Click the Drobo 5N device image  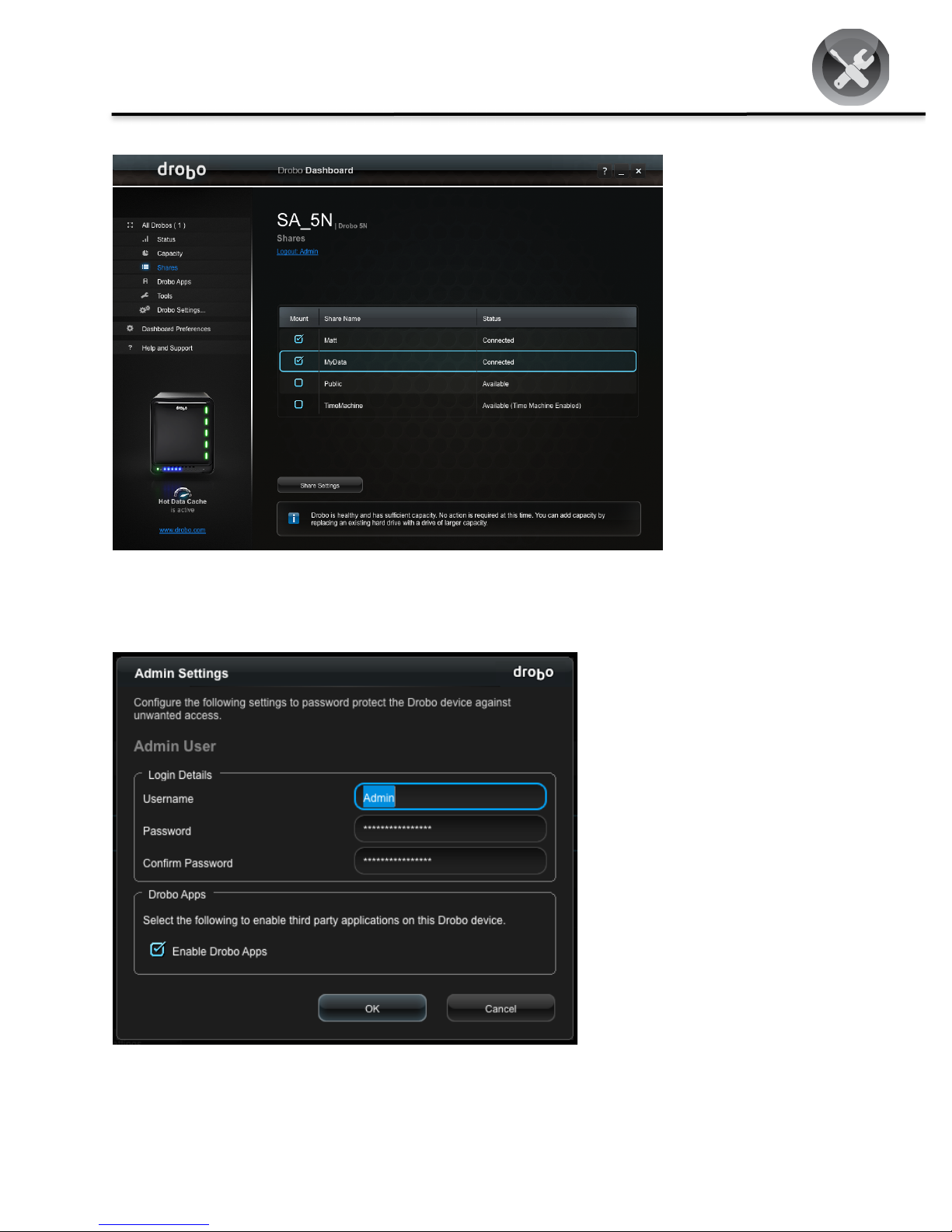[182, 434]
